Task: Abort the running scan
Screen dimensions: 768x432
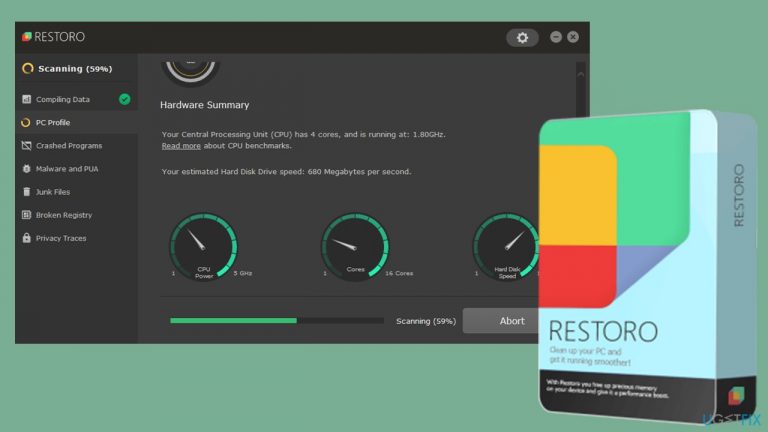Action: click(x=501, y=321)
